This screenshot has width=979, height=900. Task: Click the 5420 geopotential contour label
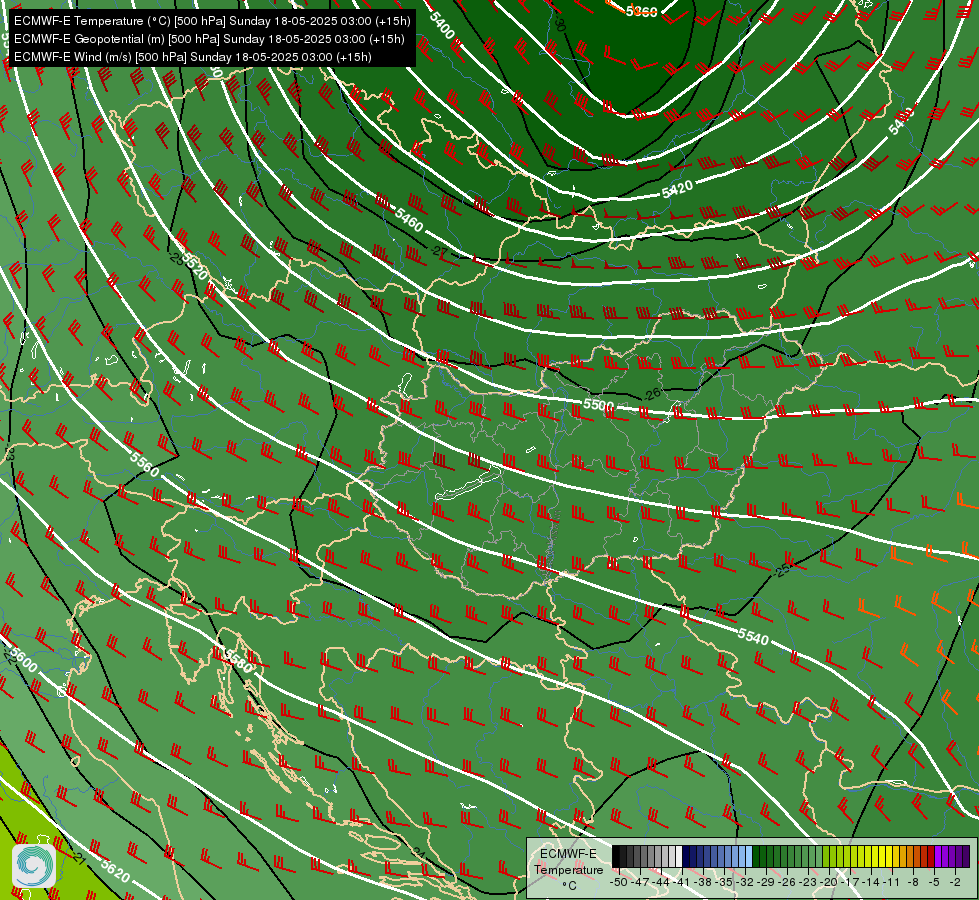[x=677, y=189]
